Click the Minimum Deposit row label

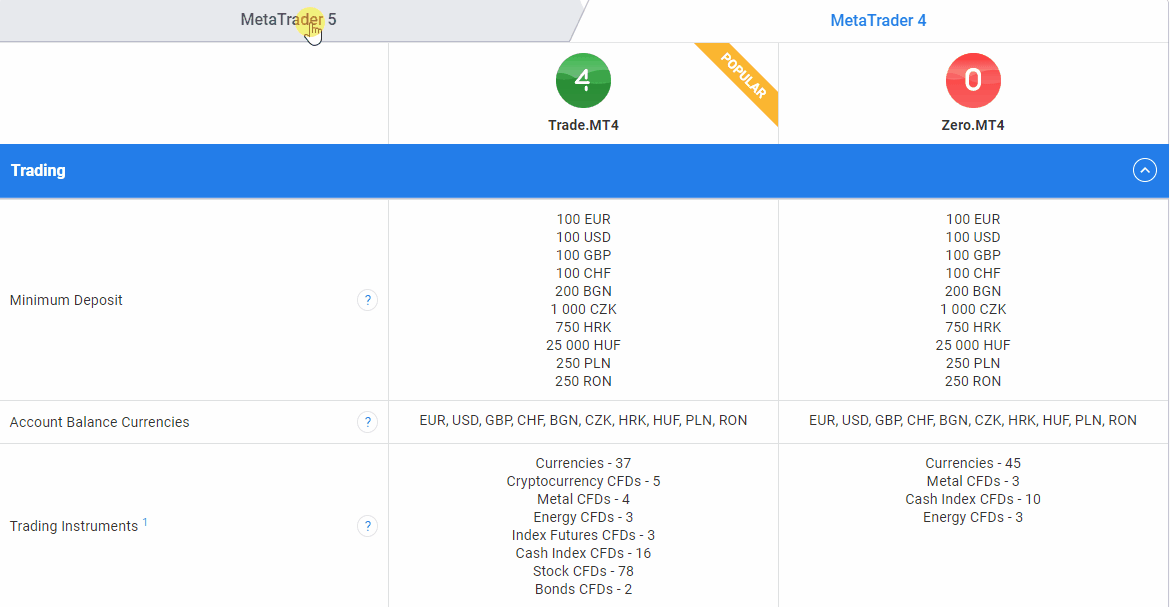(x=66, y=300)
